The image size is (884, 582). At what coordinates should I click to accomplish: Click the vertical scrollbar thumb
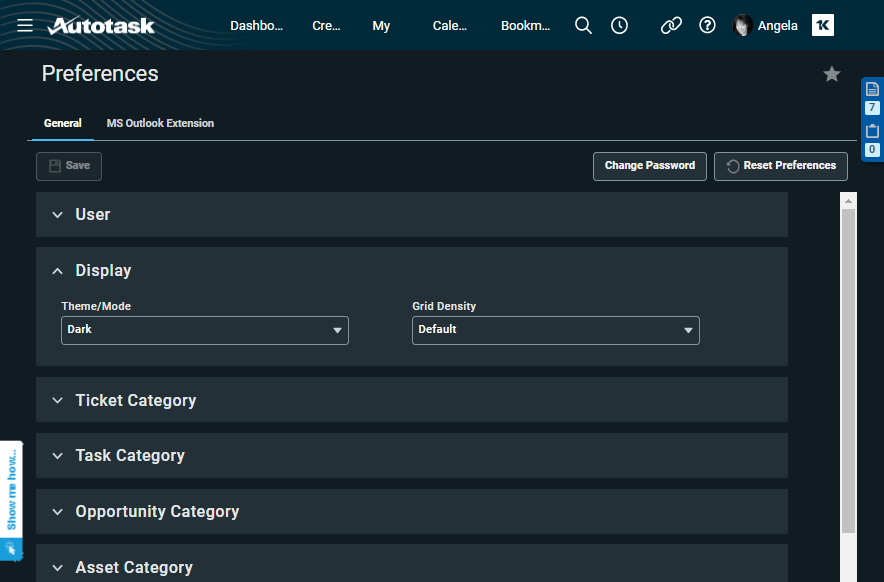coord(848,370)
